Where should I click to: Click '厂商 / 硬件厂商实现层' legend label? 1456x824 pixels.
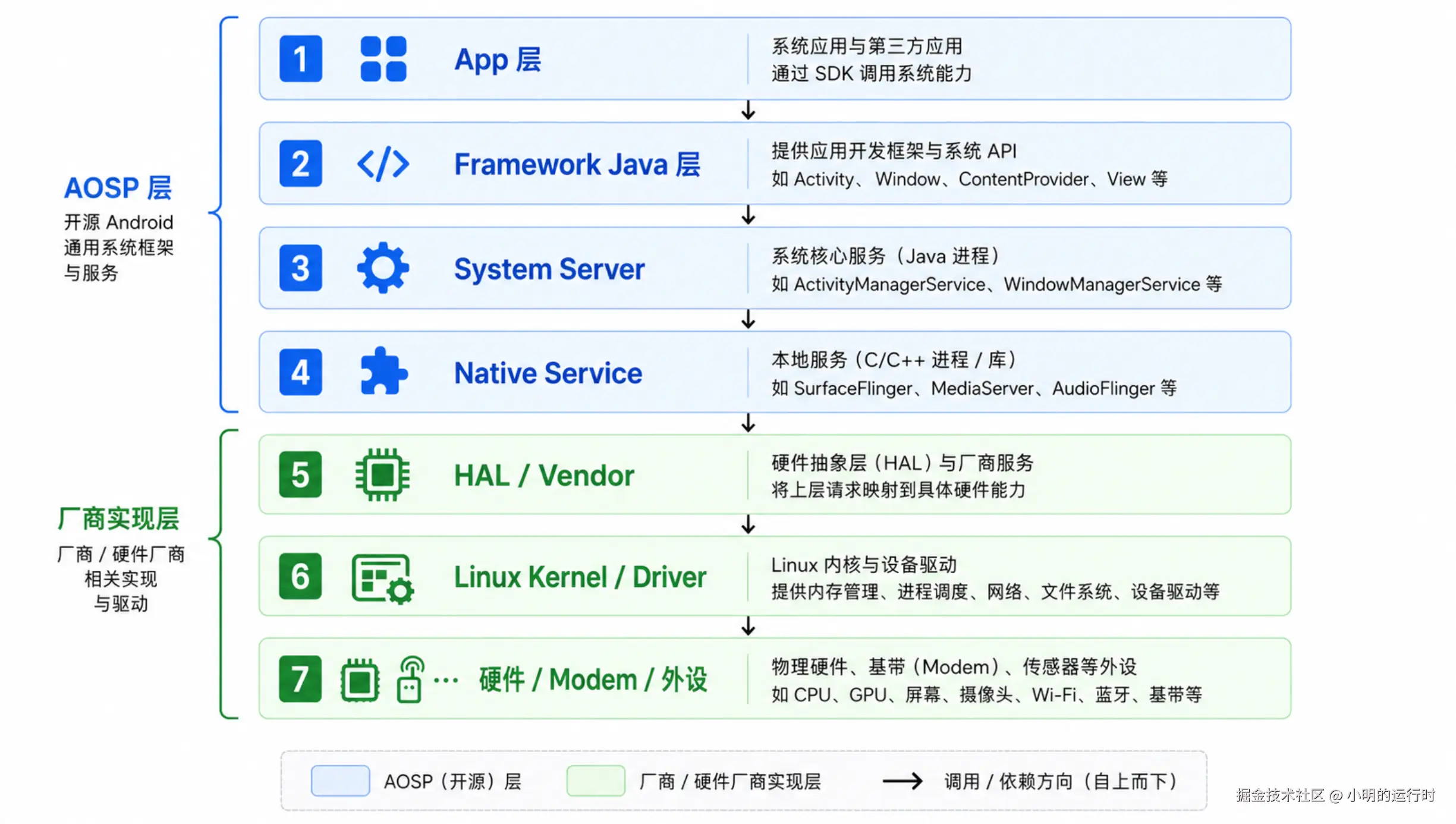pyautogui.click(x=730, y=781)
